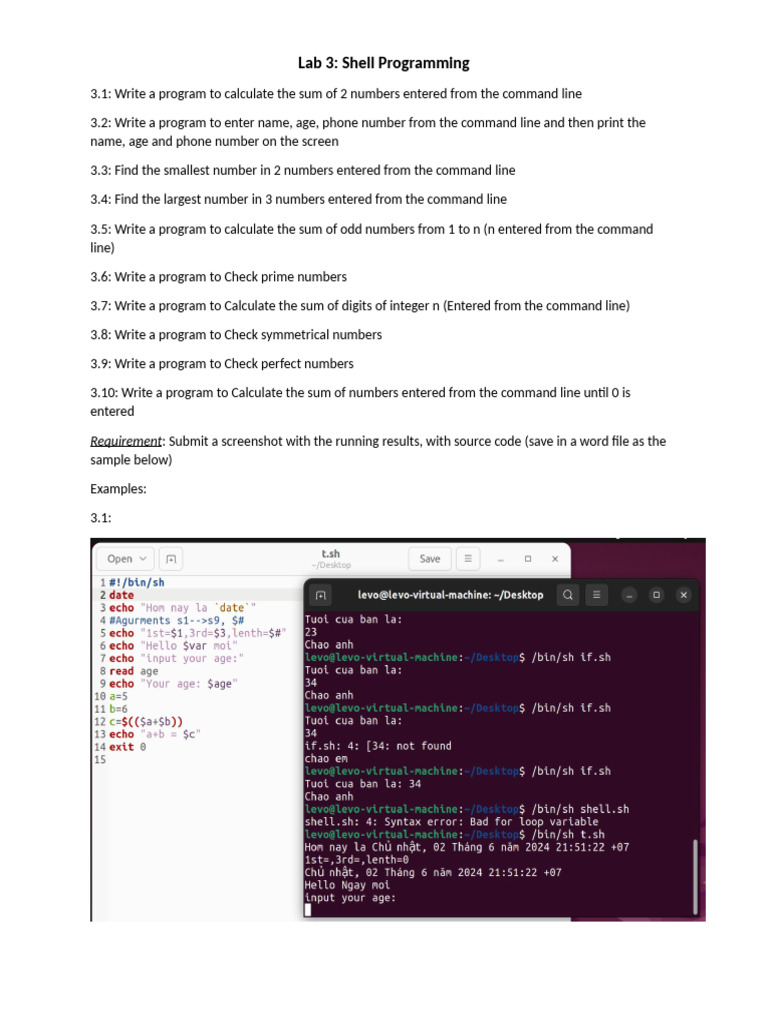Maximize the terminal window
The image size is (768, 1024).
pos(656,595)
